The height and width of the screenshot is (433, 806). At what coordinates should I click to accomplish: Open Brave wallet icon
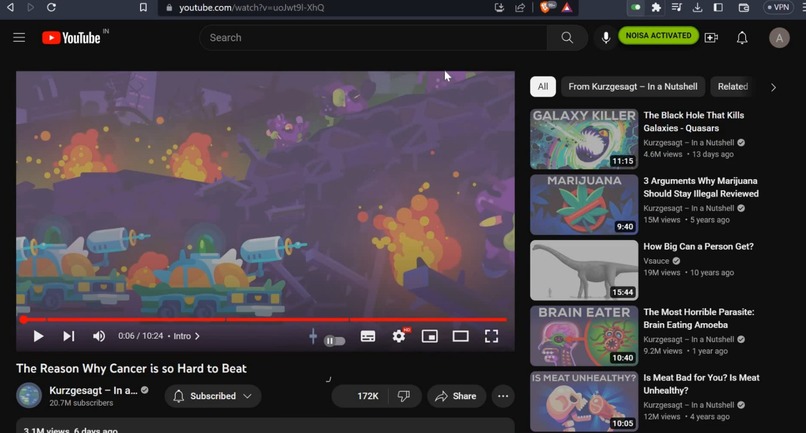tap(743, 7)
